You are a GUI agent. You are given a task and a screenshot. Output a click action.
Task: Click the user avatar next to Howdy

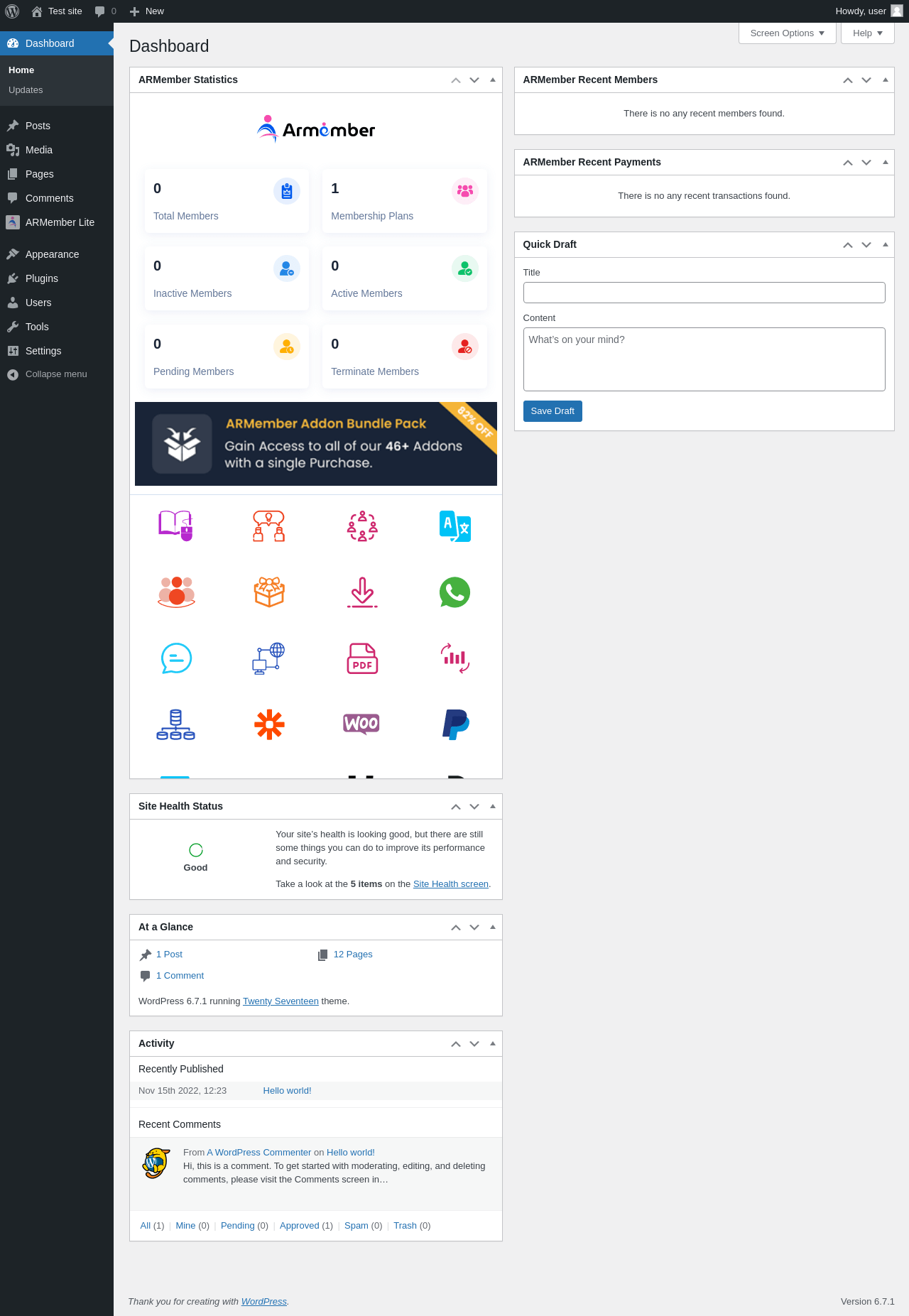click(896, 11)
